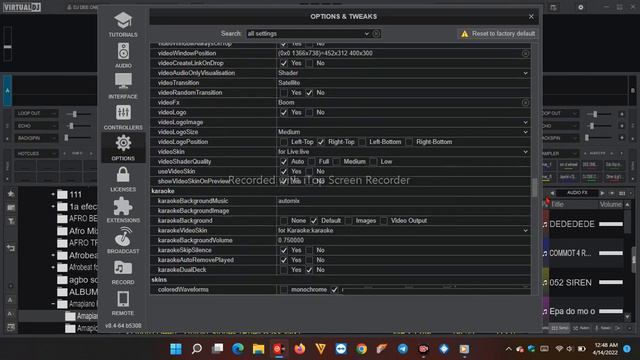Image resolution: width=640 pixels, height=360 pixels.
Task: Select Right-Bottom for videoLogoPosition
Action: click(409, 142)
